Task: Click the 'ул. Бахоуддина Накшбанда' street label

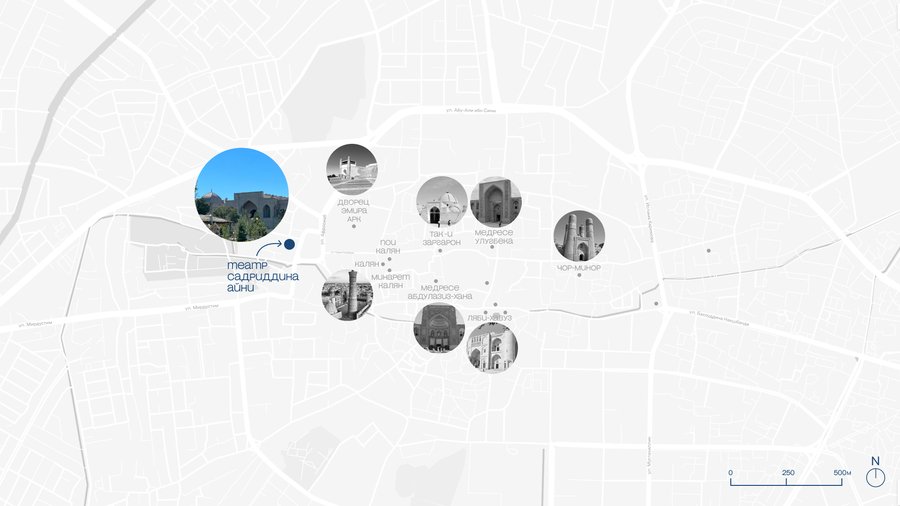Action: click(x=719, y=318)
